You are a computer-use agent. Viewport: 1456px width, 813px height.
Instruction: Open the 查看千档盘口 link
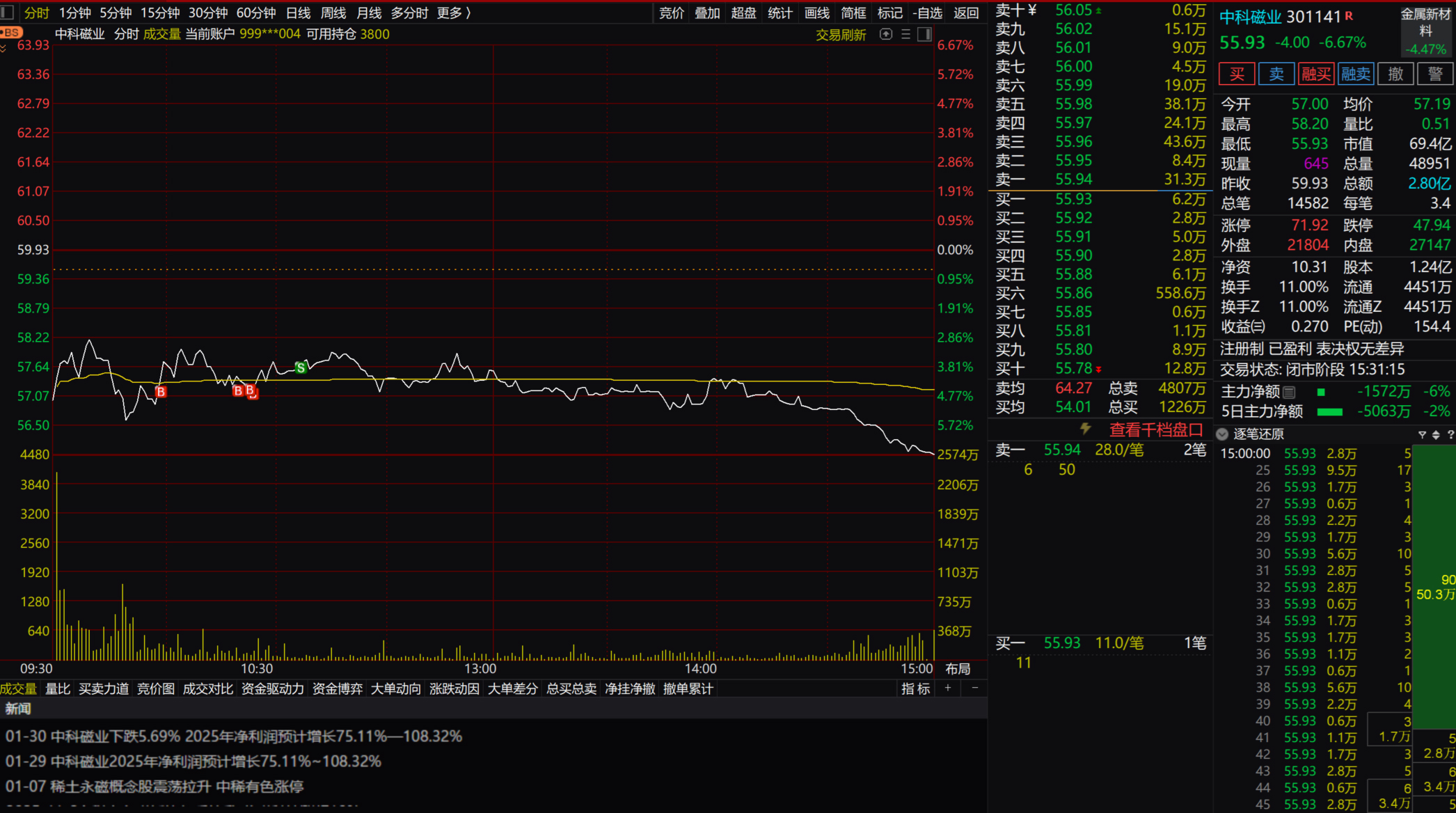click(1155, 430)
